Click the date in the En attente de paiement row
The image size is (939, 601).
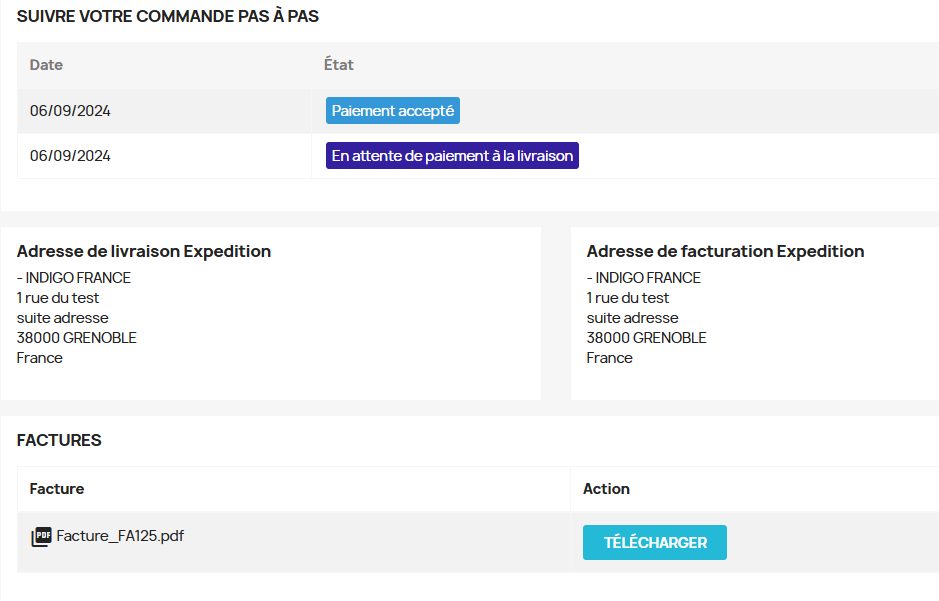click(x=70, y=156)
